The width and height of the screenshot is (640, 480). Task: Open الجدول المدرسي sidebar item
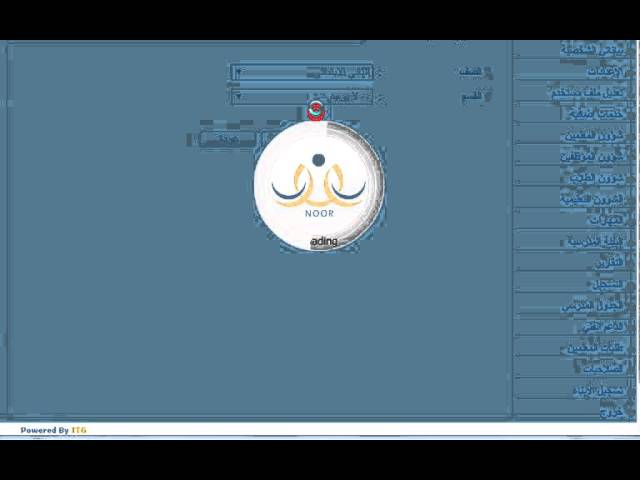tap(593, 306)
